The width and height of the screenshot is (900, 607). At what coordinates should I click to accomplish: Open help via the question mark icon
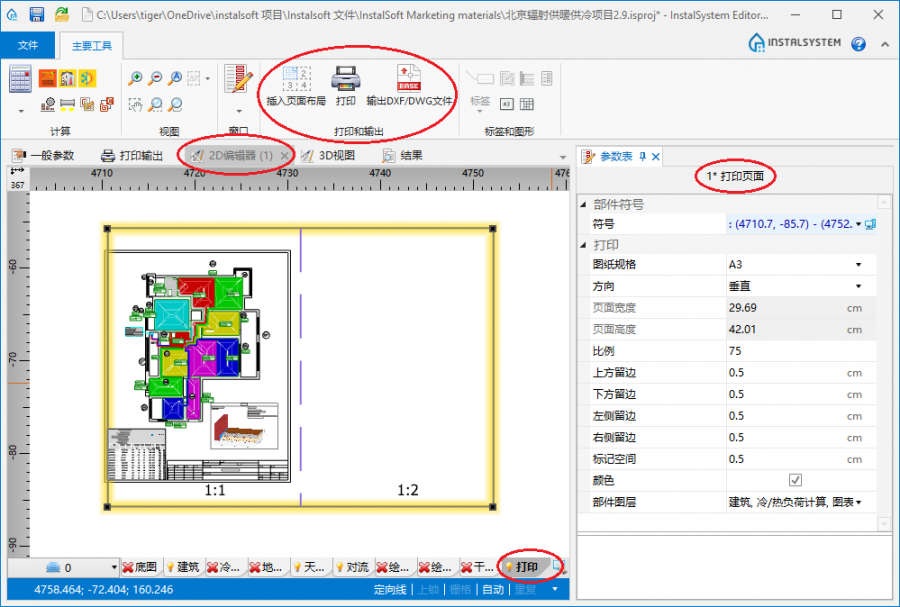tap(858, 44)
